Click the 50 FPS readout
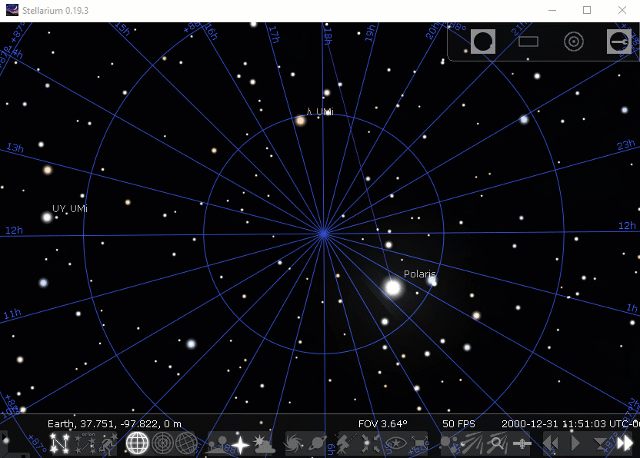The width and height of the screenshot is (640, 458). click(459, 424)
